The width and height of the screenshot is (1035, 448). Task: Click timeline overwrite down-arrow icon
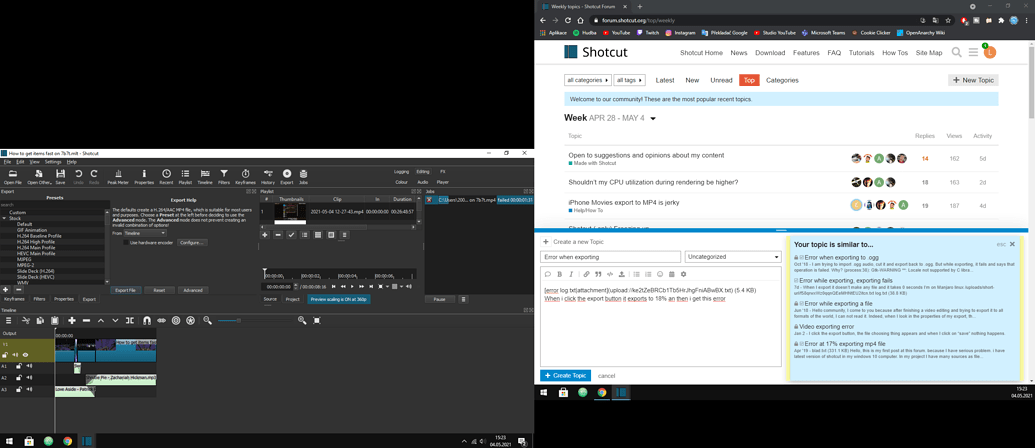pyautogui.click(x=115, y=320)
